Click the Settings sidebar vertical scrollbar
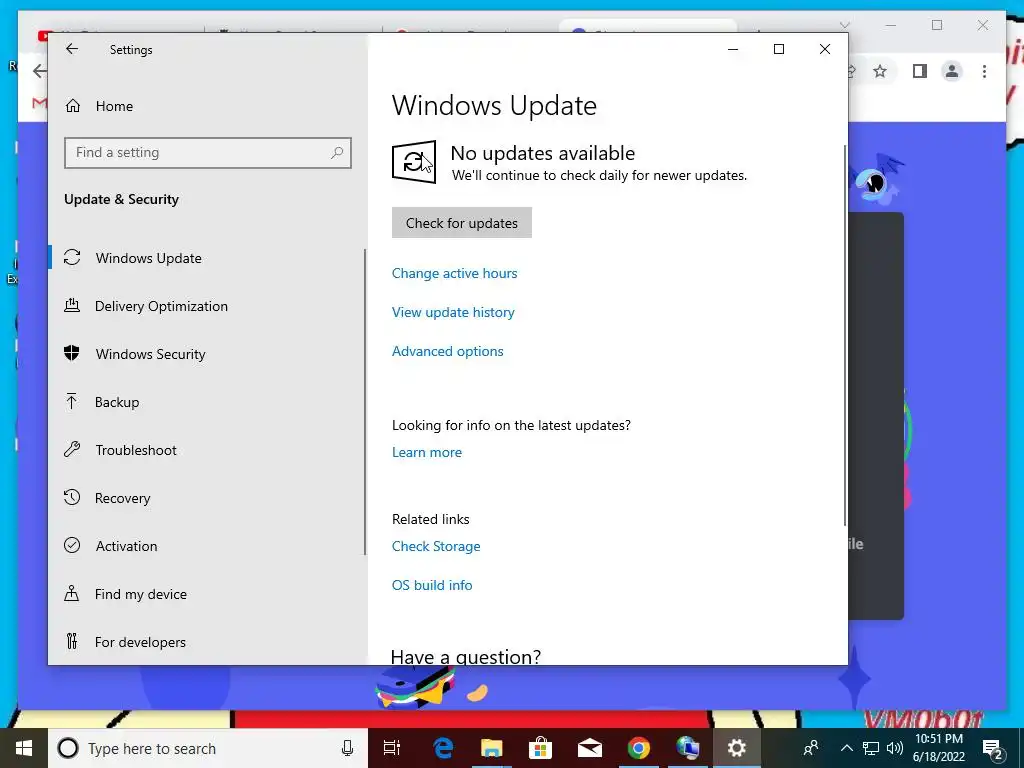This screenshot has height=768, width=1024. pos(366,402)
